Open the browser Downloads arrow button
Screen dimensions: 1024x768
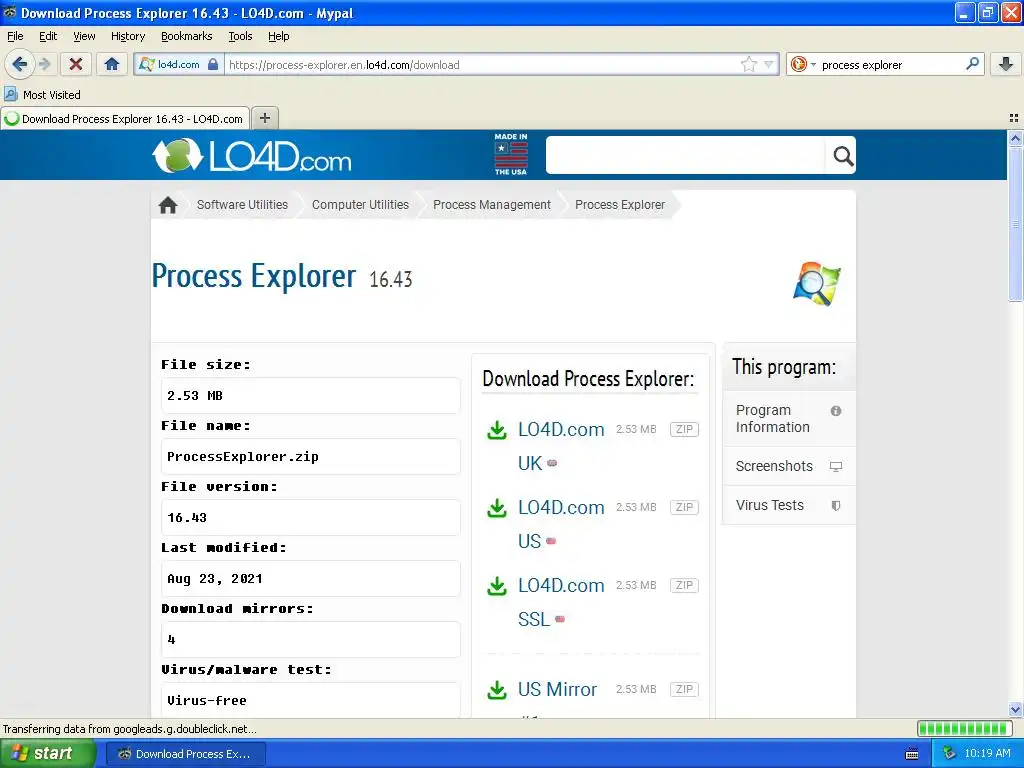1006,64
